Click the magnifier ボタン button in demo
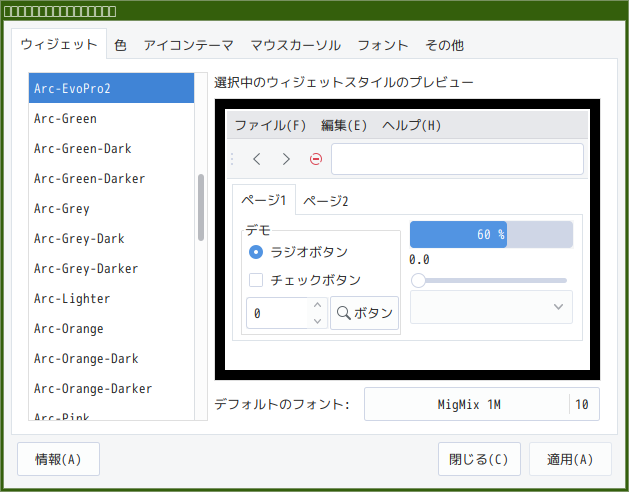The height and width of the screenshot is (492, 629). coord(365,313)
